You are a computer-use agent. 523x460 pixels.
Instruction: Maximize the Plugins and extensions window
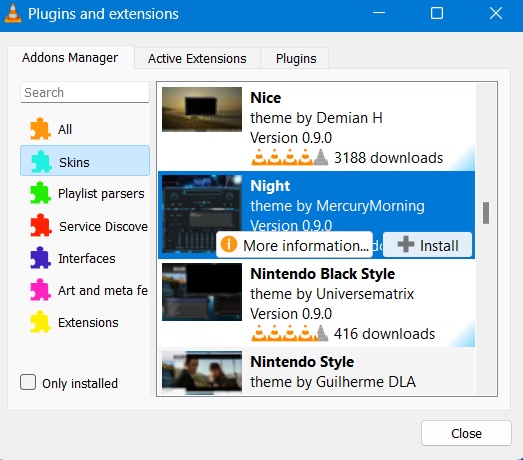[437, 13]
